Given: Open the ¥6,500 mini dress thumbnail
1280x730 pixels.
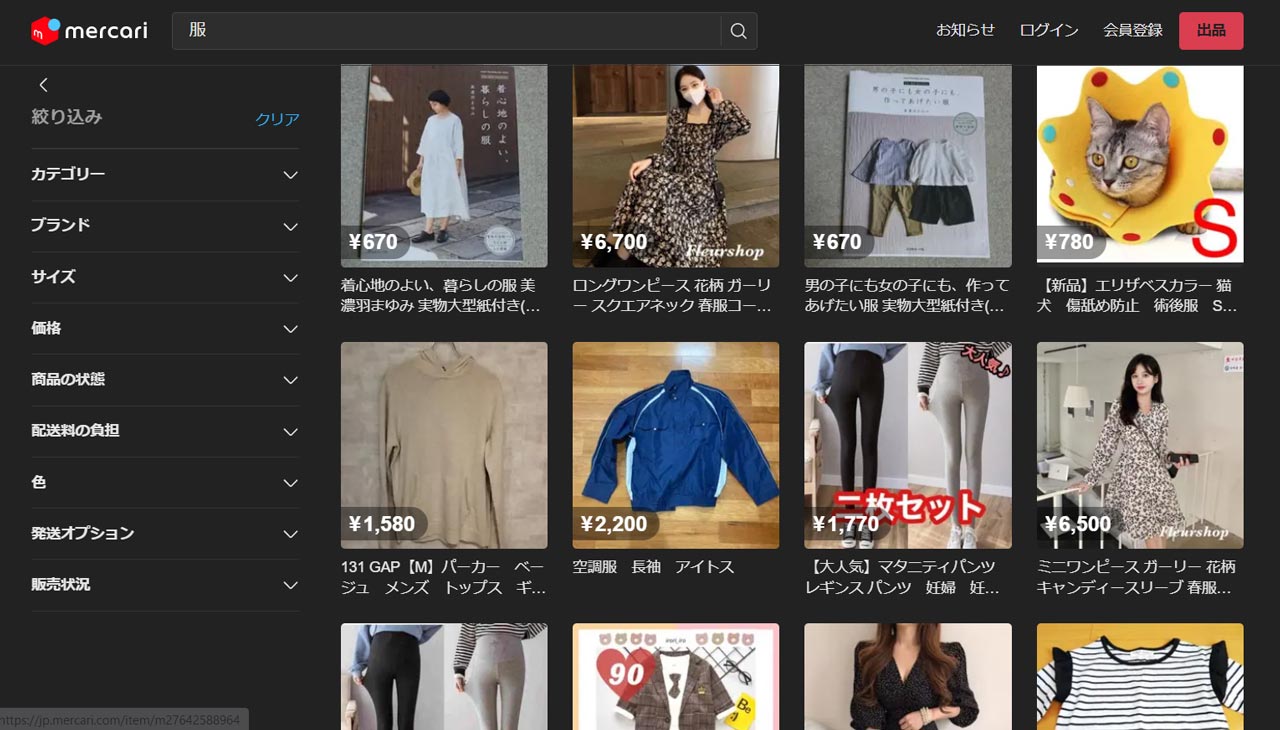Looking at the screenshot, I should [1140, 445].
